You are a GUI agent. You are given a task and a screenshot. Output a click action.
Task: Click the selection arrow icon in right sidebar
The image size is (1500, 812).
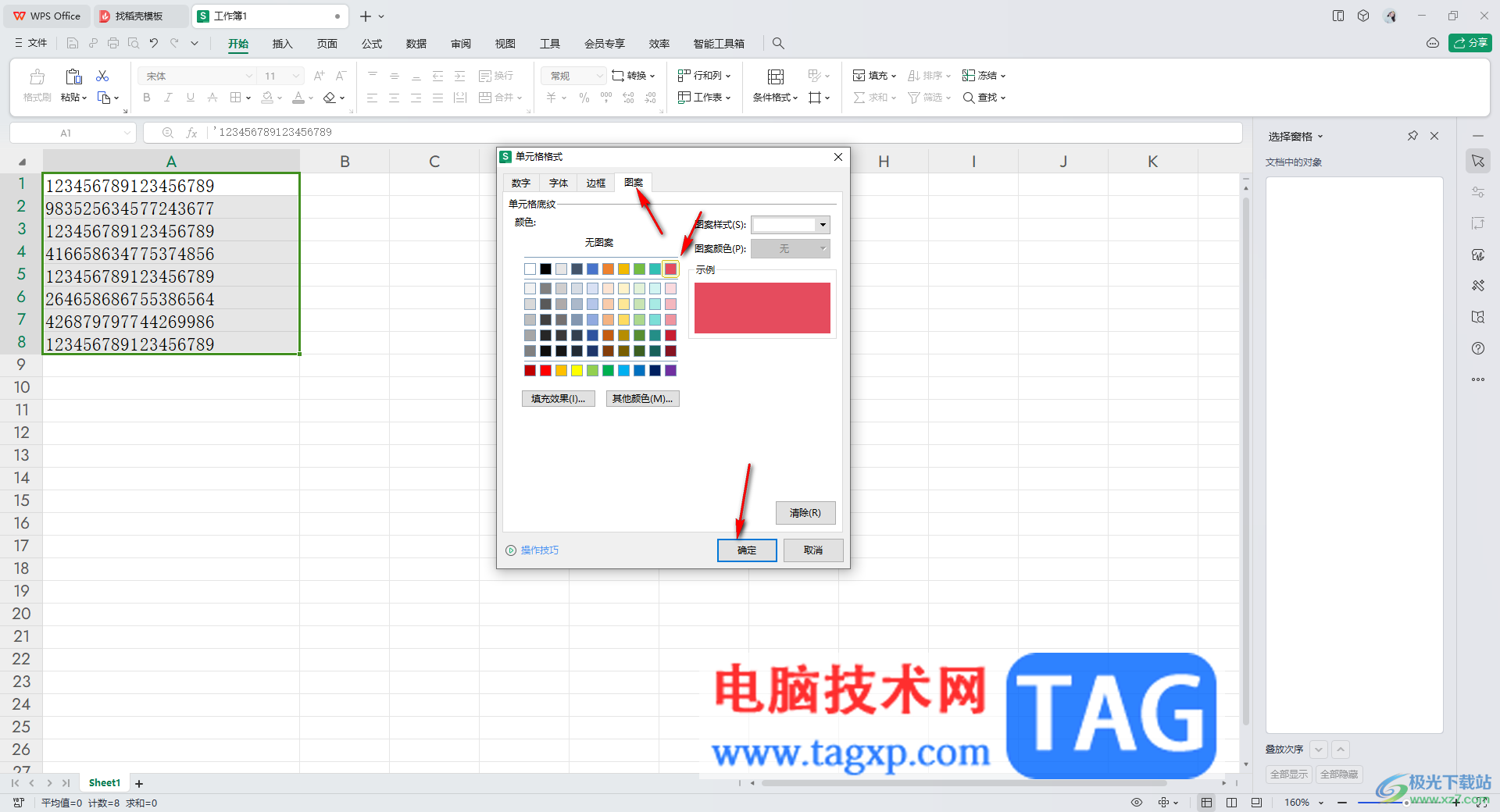coord(1478,161)
